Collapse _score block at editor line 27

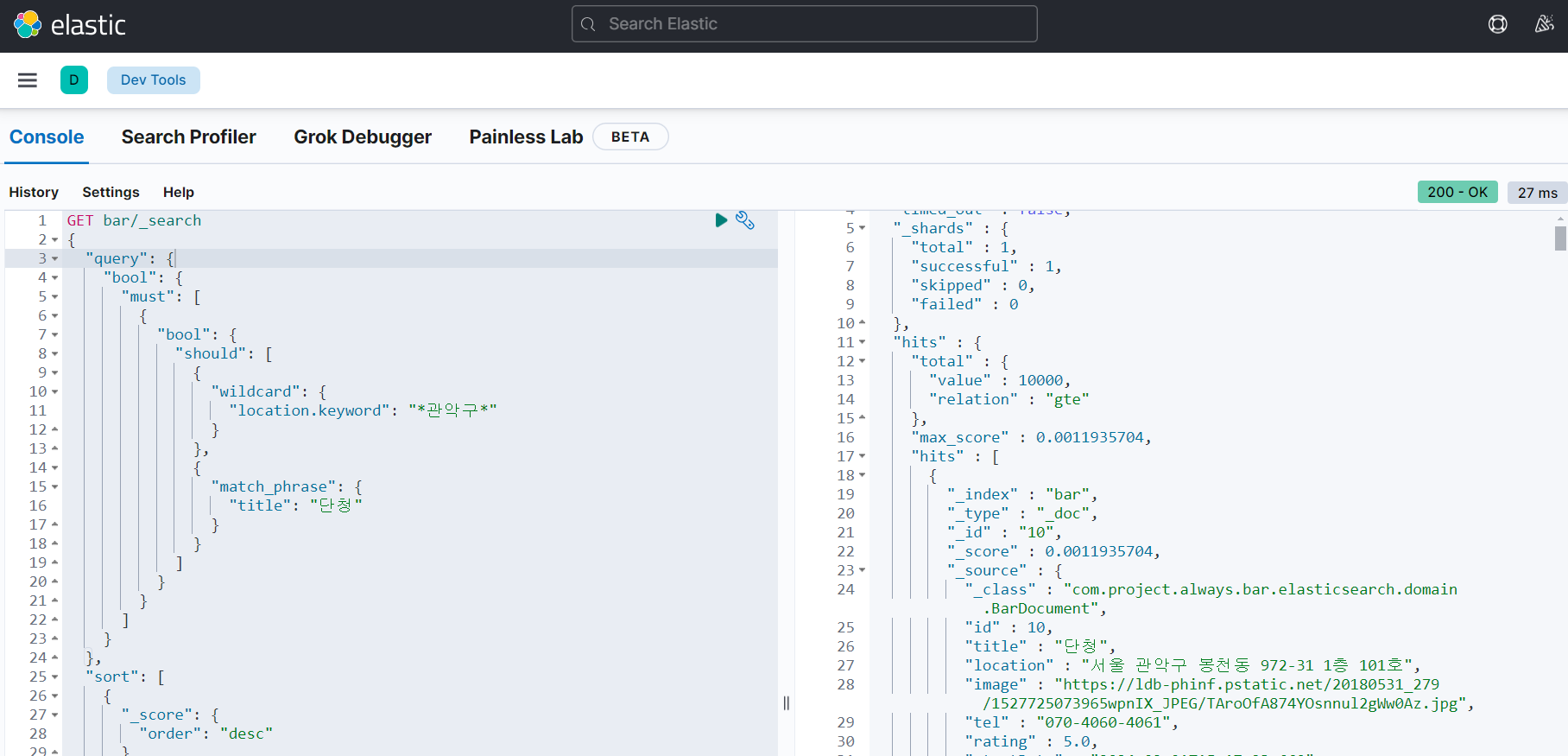(x=55, y=715)
